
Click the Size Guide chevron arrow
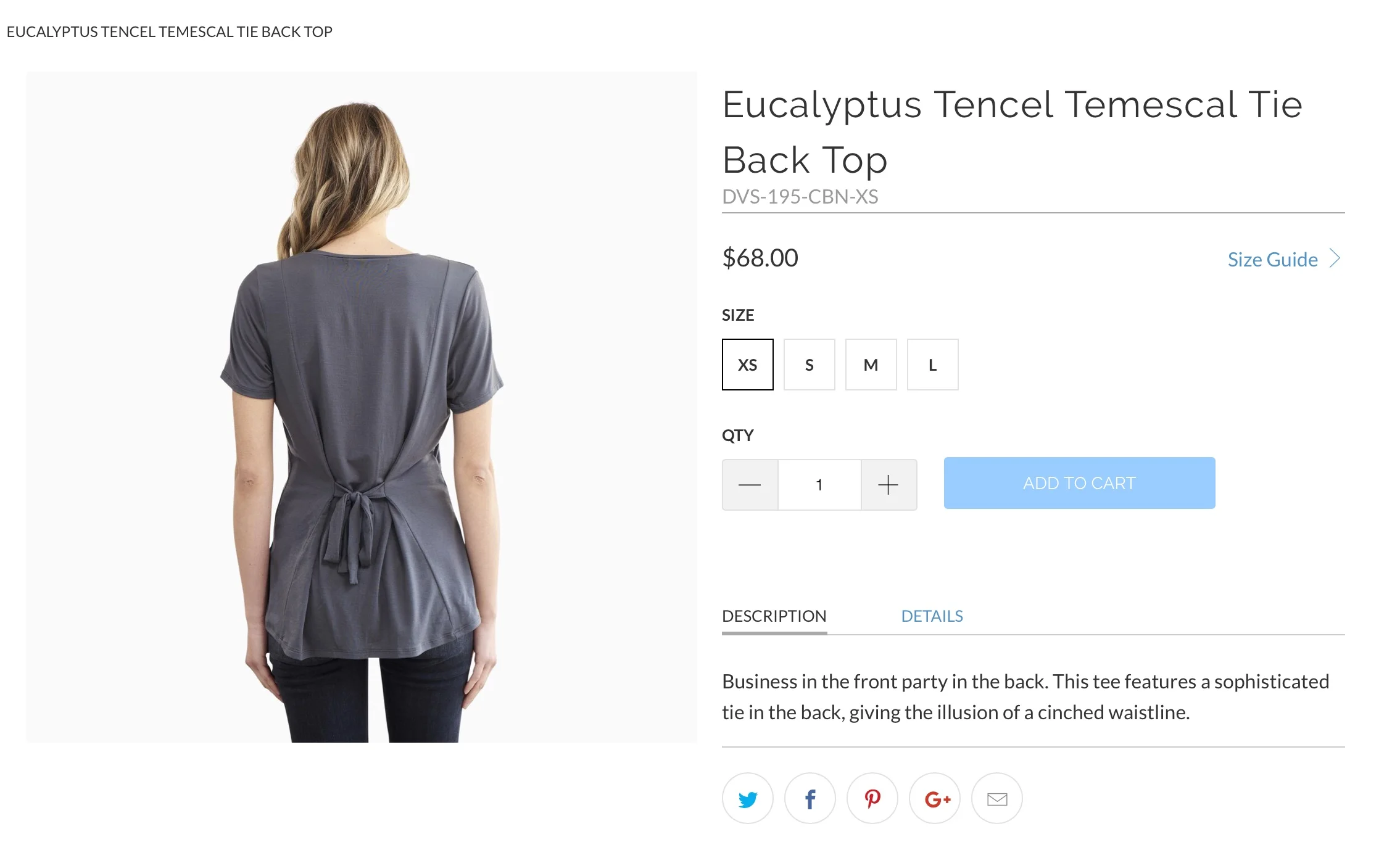[x=1335, y=258]
